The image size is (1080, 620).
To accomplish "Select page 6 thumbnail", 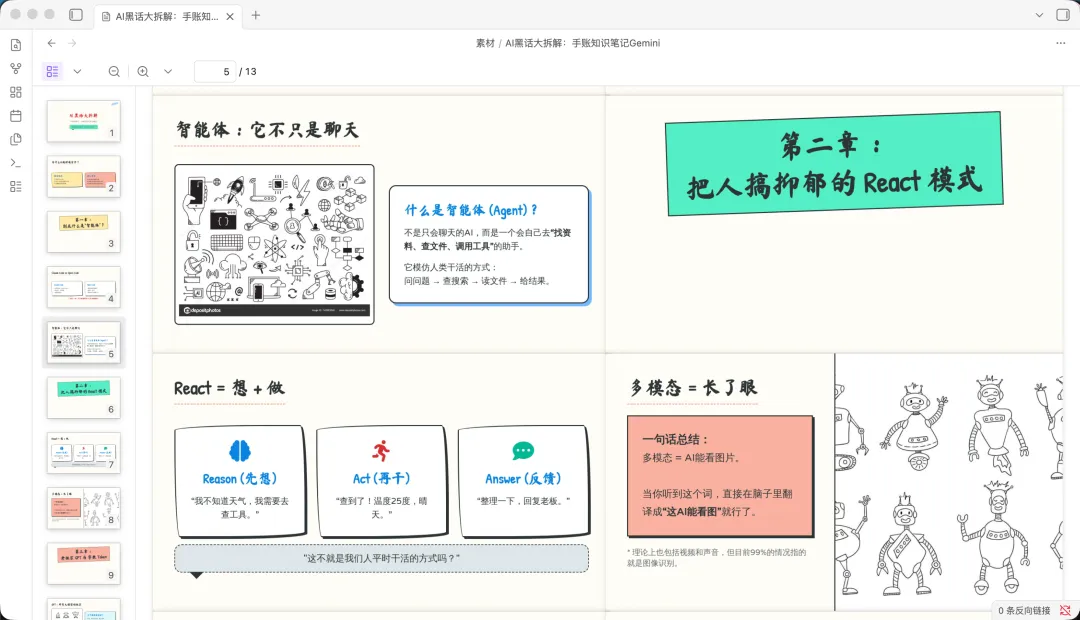I will (x=84, y=397).
